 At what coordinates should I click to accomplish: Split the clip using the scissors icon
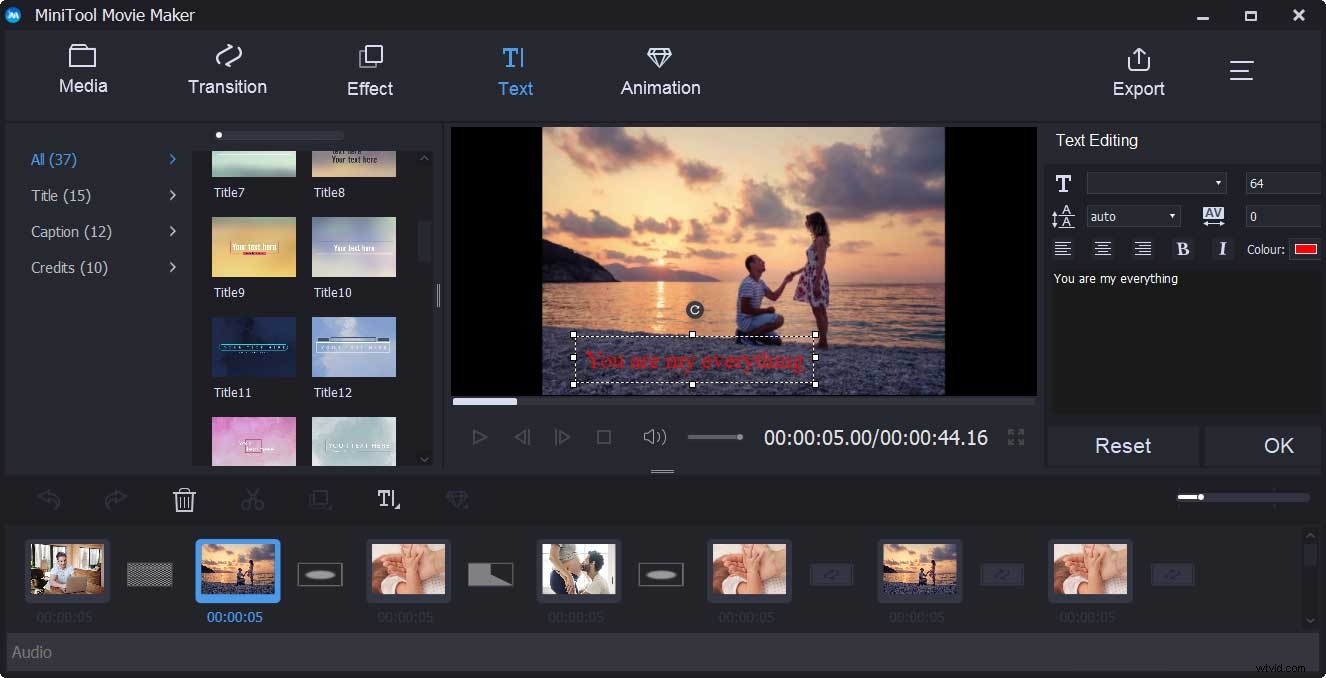(252, 499)
